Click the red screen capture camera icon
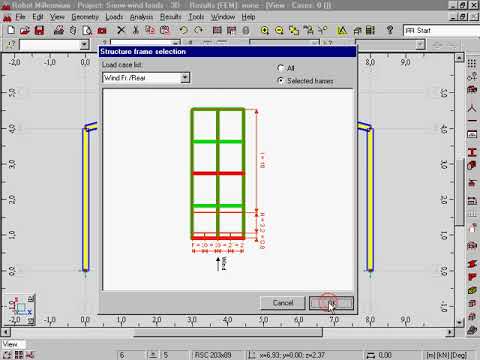Viewport: 480px width, 360px height. [102, 31]
